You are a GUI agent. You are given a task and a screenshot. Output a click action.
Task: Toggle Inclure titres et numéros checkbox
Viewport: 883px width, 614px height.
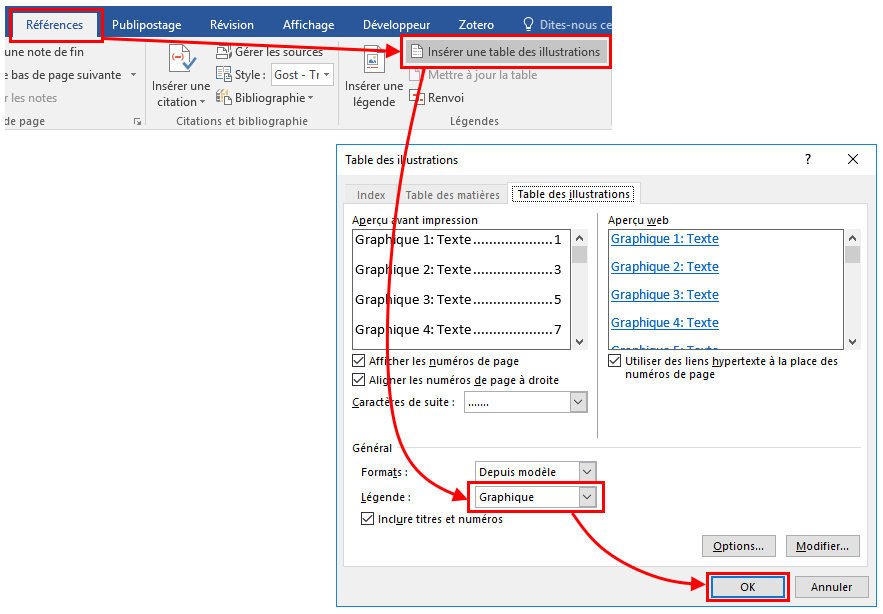[367, 519]
